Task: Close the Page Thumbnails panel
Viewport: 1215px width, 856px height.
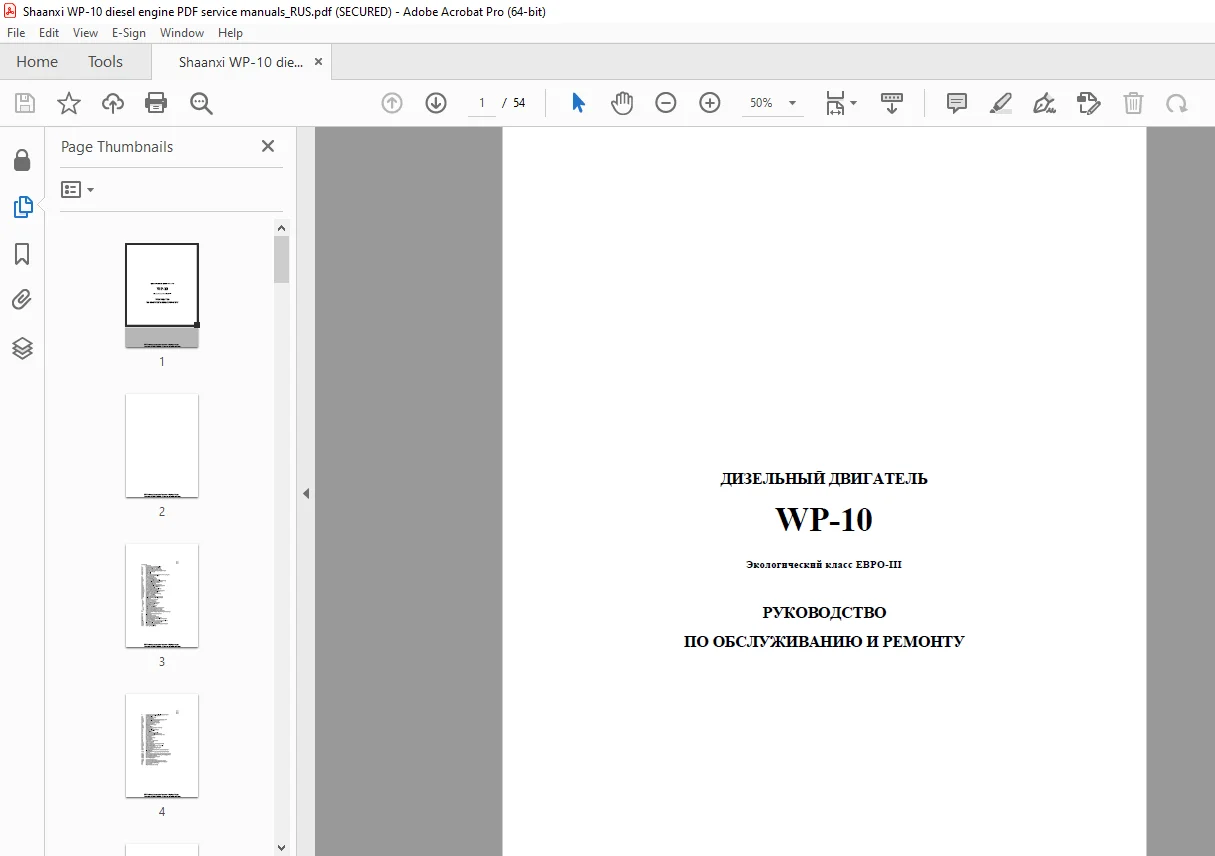Action: [x=267, y=146]
